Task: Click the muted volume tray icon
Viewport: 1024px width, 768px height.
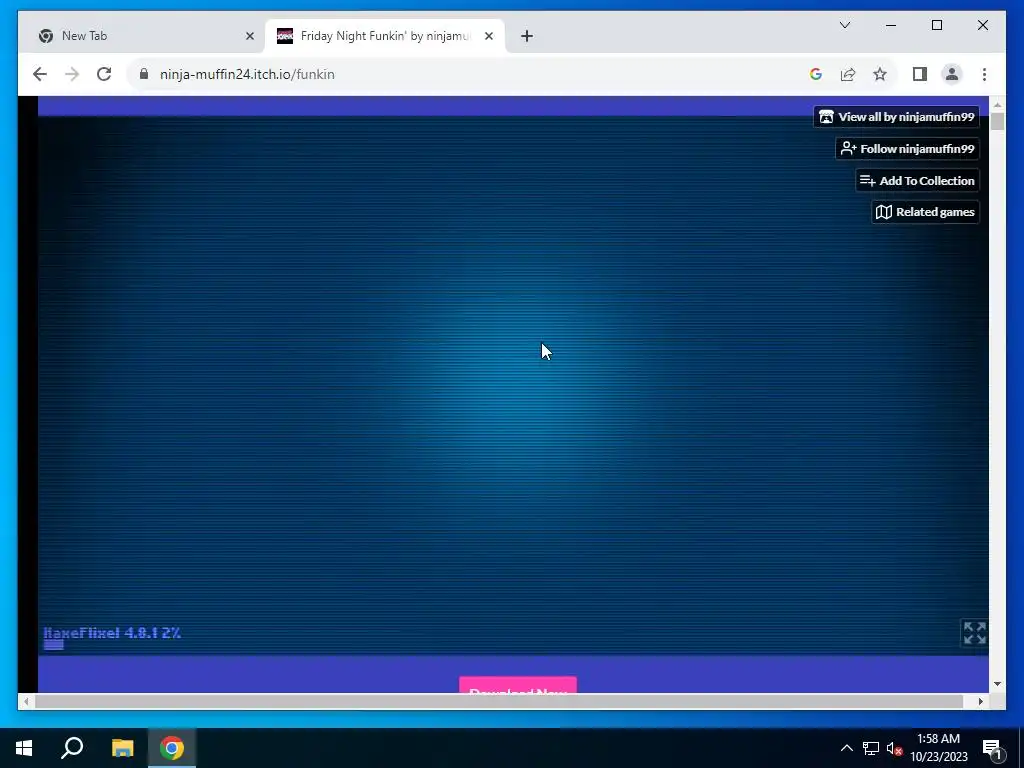Action: (x=894, y=748)
